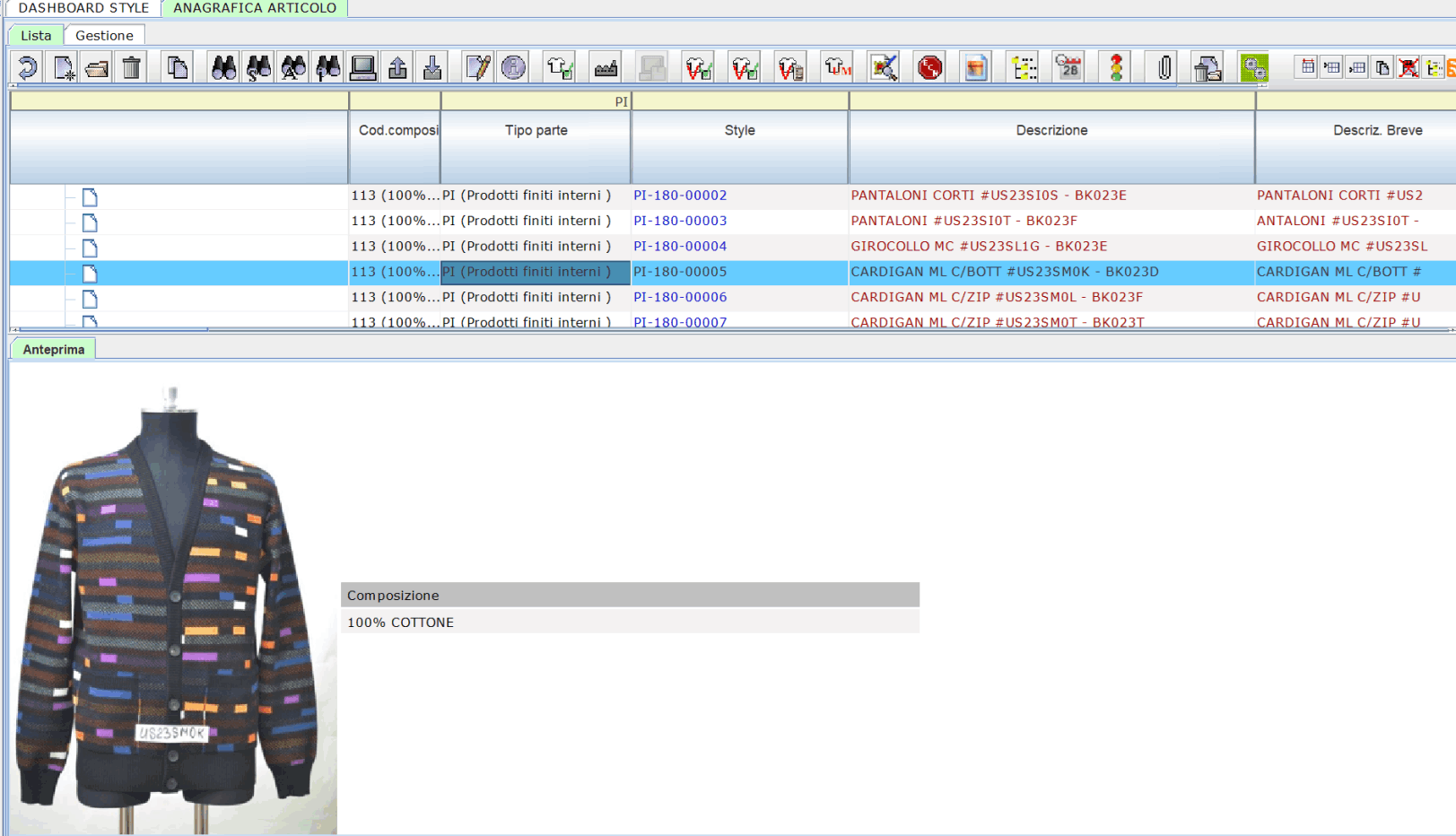
Task: Select the GIROCOLLO MC #US23SL1G row
Action: [979, 246]
